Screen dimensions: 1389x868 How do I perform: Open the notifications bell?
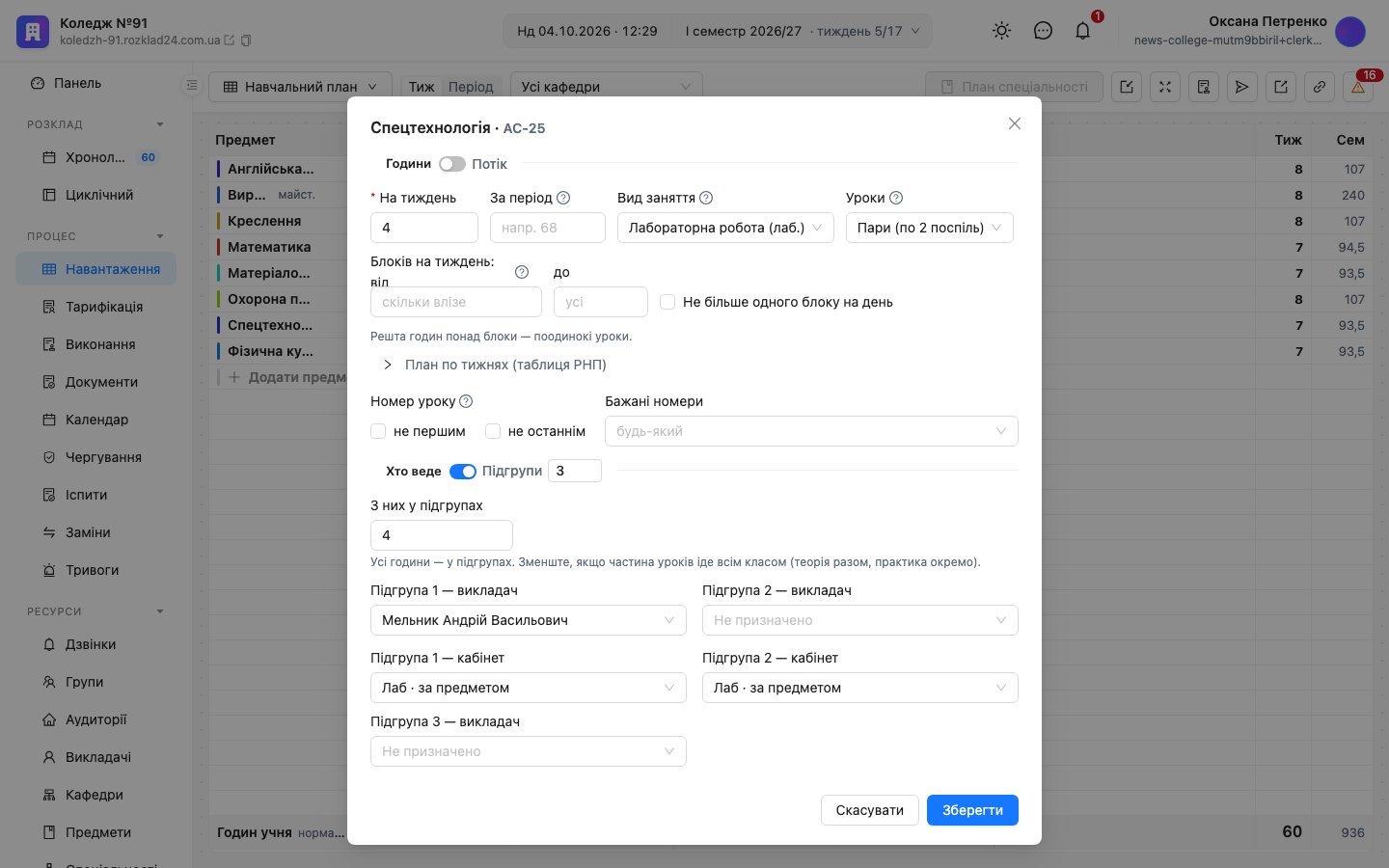tap(1082, 31)
